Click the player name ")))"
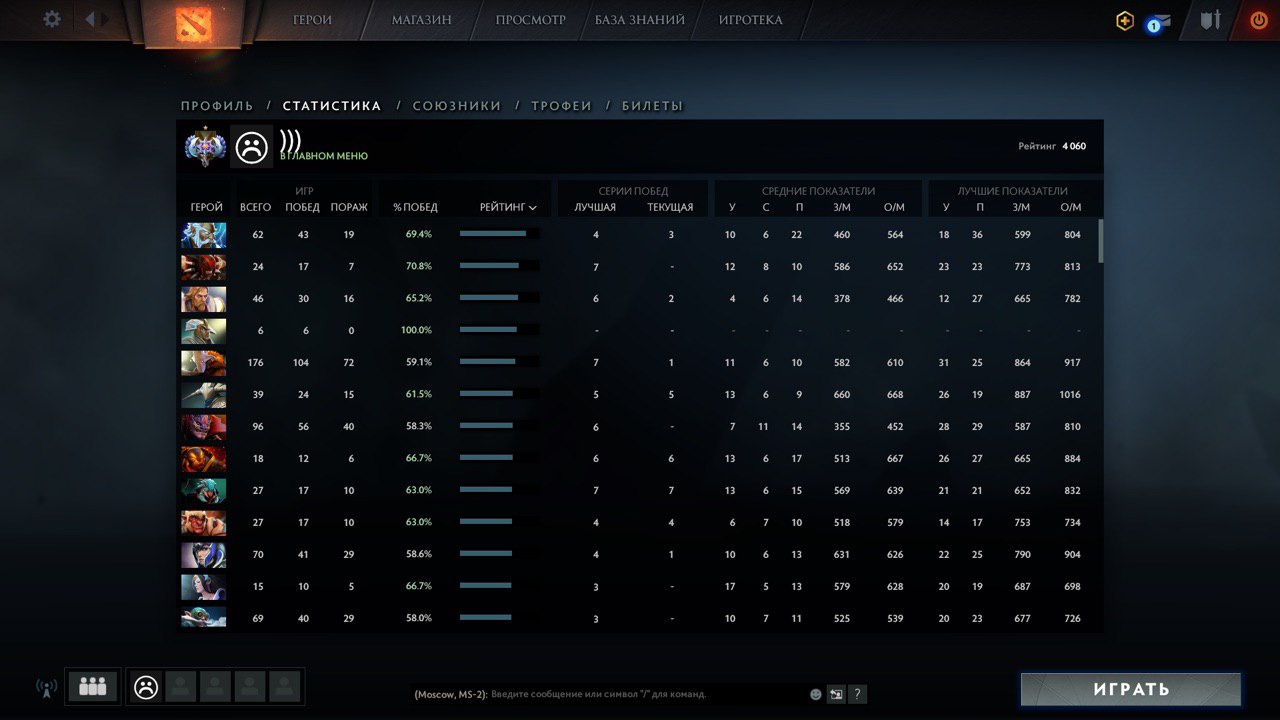Viewport: 1280px width, 720px height. pos(290,140)
